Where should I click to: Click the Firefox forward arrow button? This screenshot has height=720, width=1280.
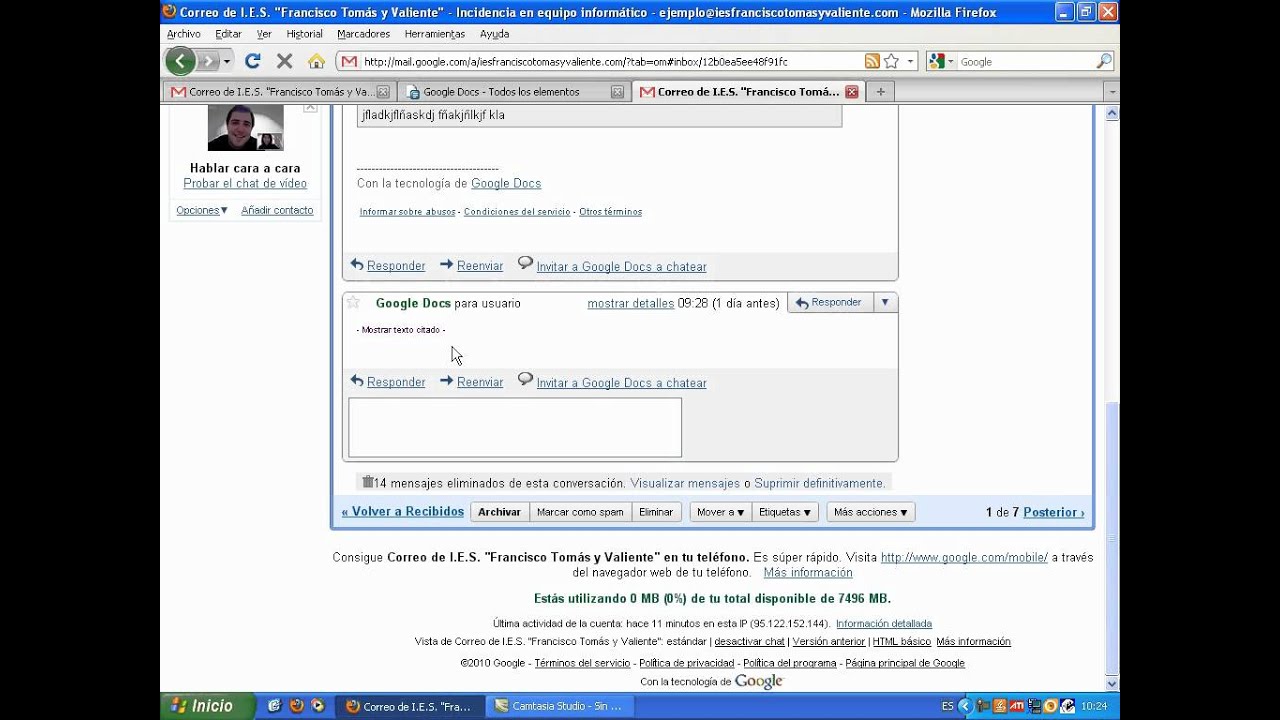tap(207, 61)
